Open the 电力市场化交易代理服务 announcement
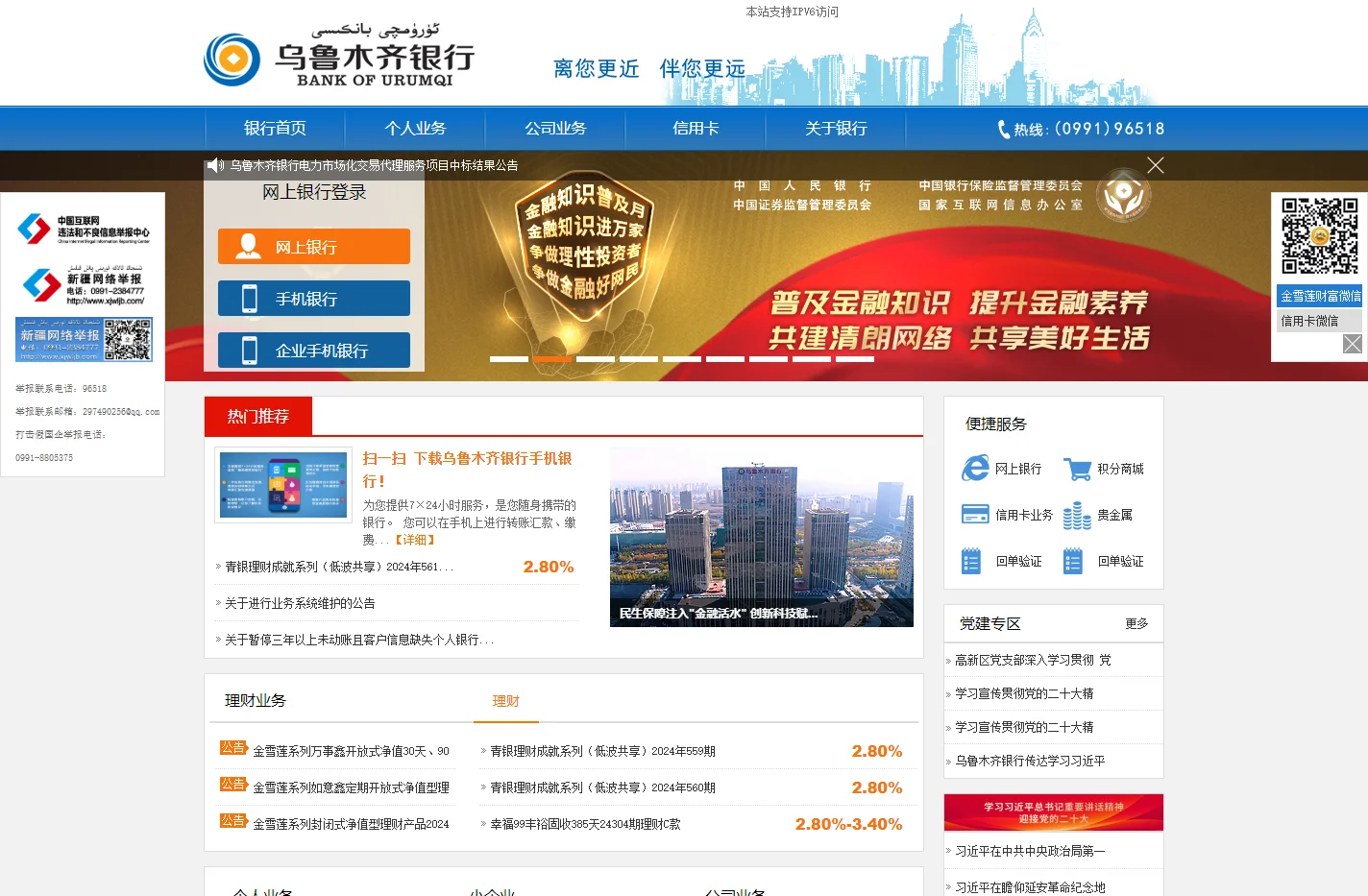The width and height of the screenshot is (1368, 896). click(374, 165)
